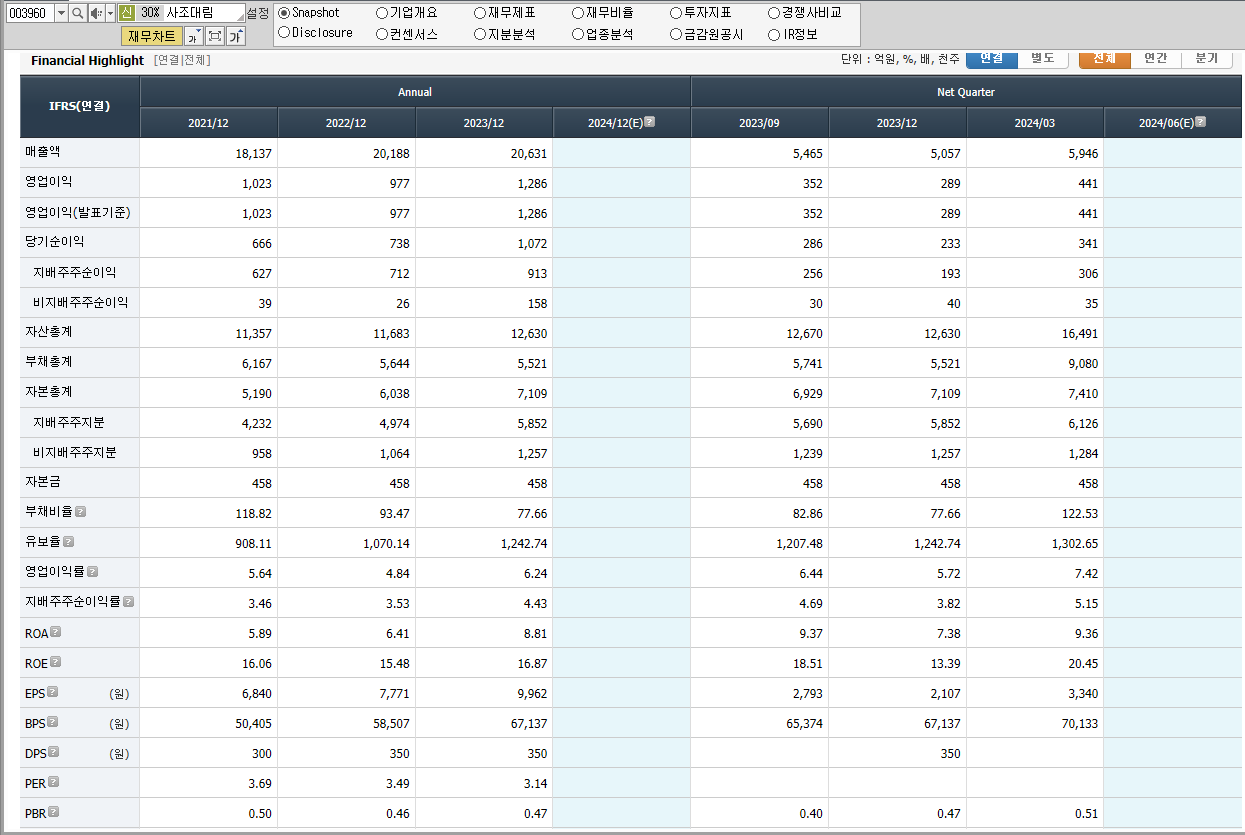Click the 당기순이익 row label
Viewport: 1245px width, 835px height.
tap(54, 241)
